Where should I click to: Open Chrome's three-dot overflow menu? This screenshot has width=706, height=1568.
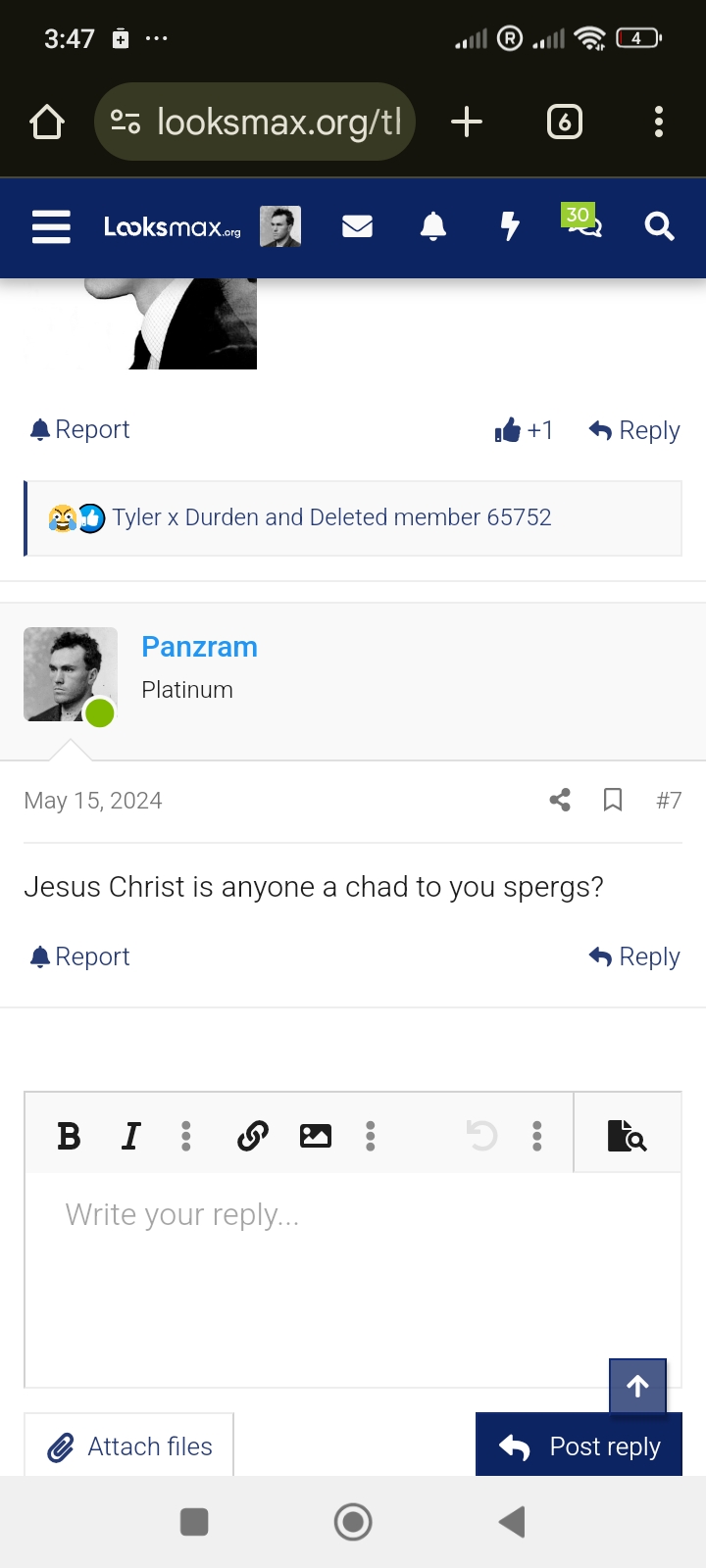tap(659, 122)
